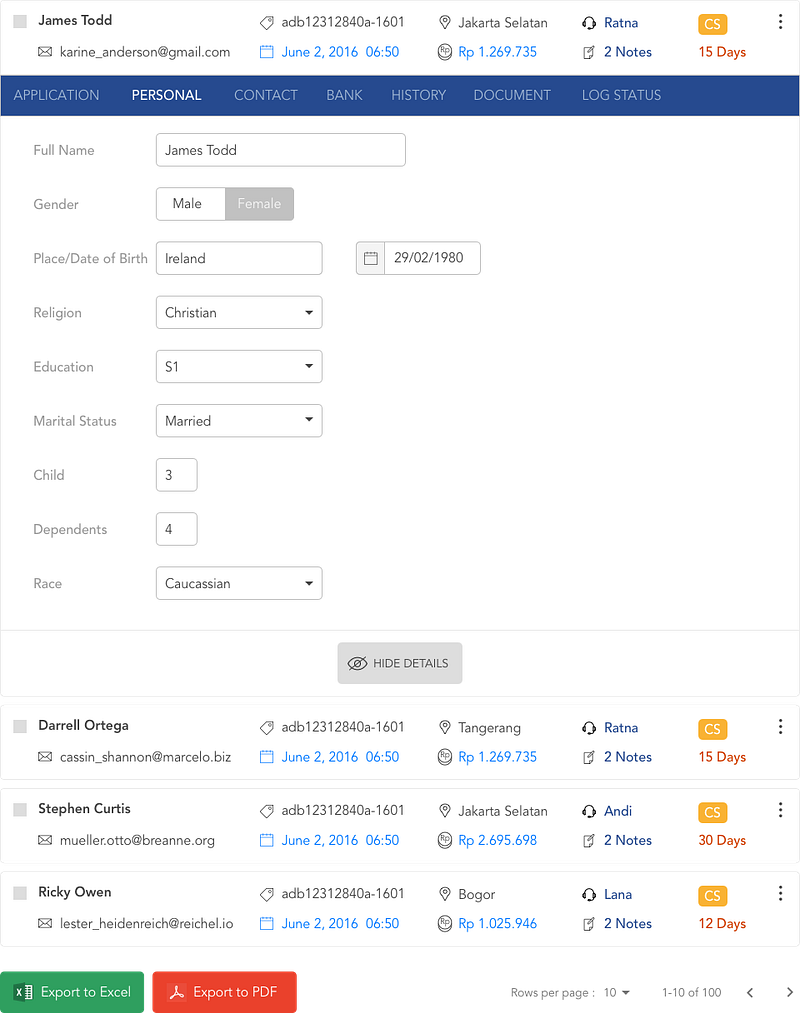Click the rupiah icon beside Rp 1.025.946
The width and height of the screenshot is (800, 1013).
coord(445,923)
